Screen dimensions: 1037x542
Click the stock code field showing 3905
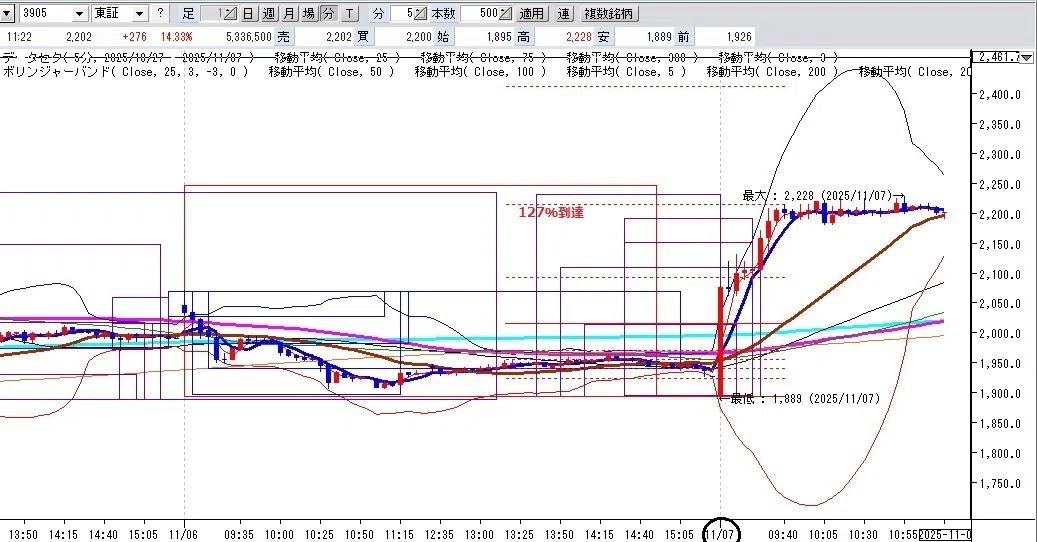coord(46,13)
